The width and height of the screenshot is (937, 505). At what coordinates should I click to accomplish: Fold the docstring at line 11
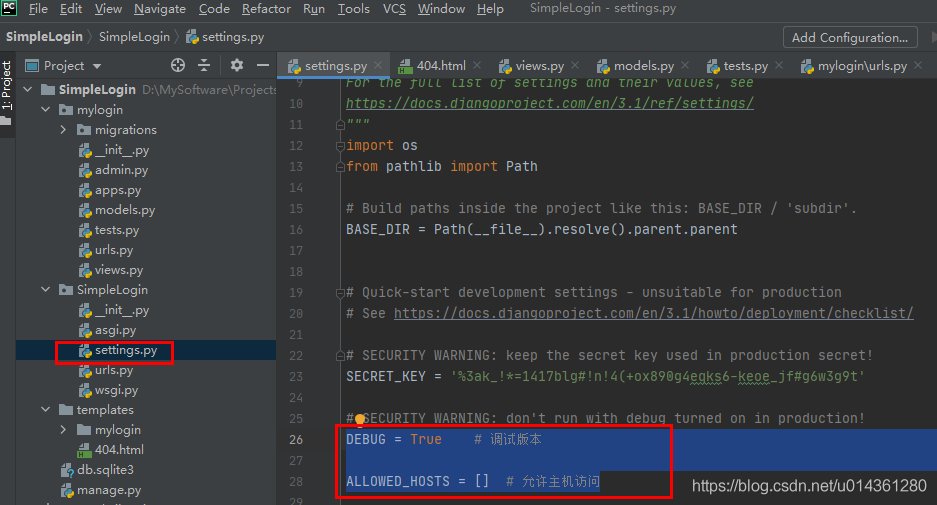coord(340,124)
